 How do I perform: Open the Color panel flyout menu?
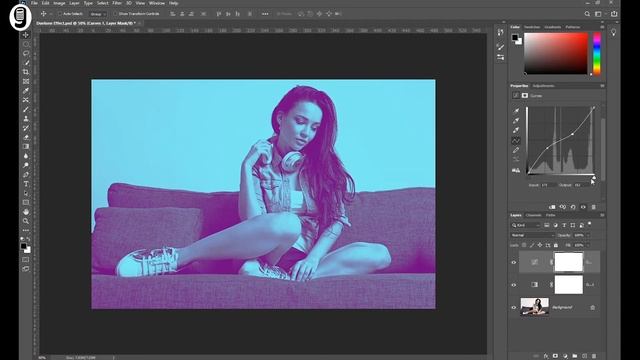click(602, 27)
